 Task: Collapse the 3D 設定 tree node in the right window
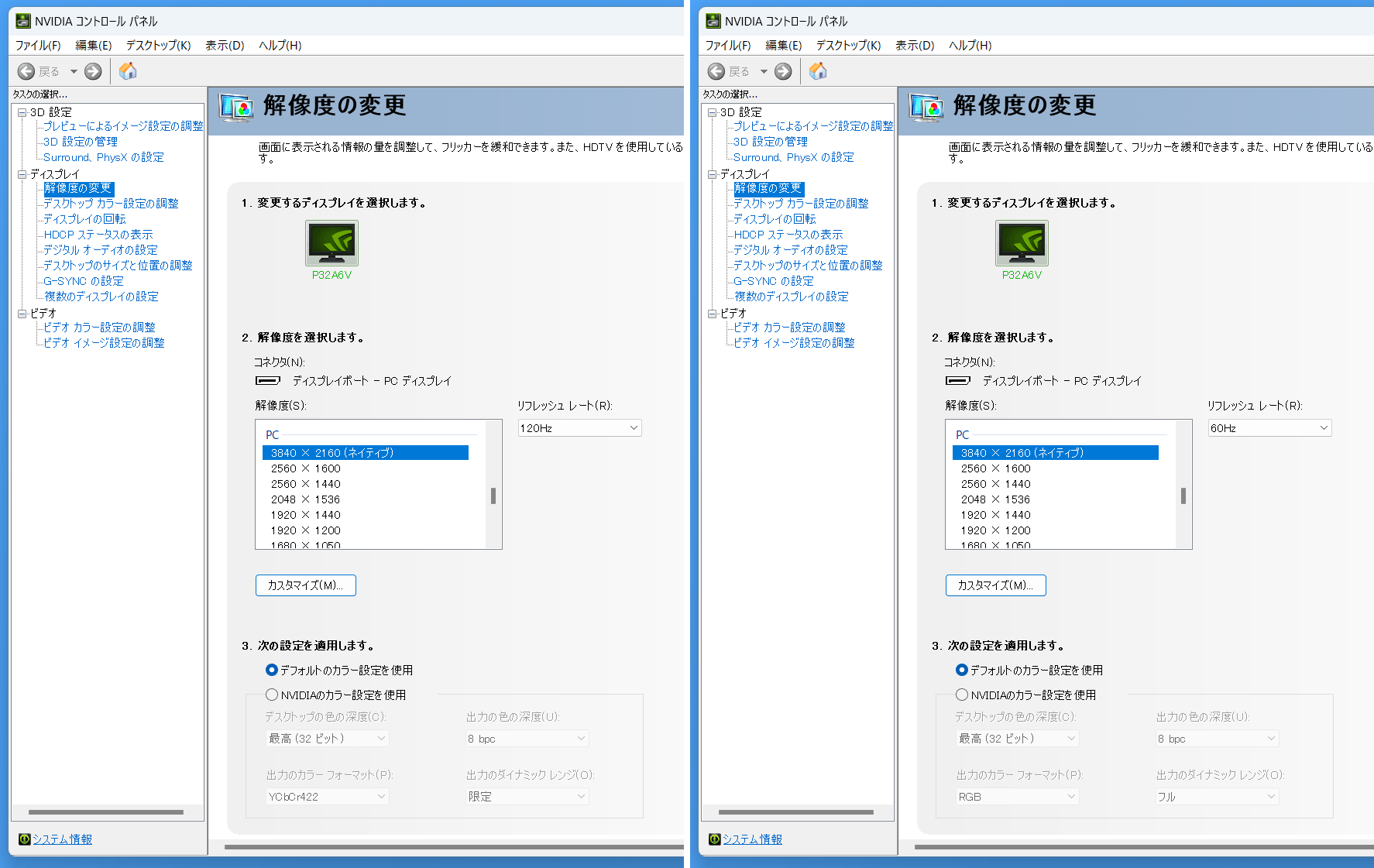click(x=713, y=112)
